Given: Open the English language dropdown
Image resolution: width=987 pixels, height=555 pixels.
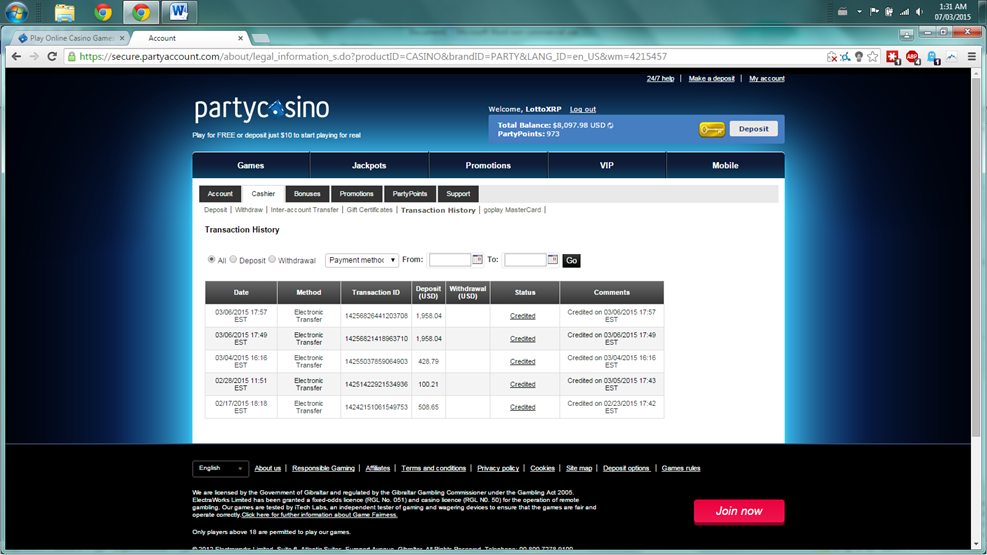Looking at the screenshot, I should pyautogui.click(x=220, y=468).
